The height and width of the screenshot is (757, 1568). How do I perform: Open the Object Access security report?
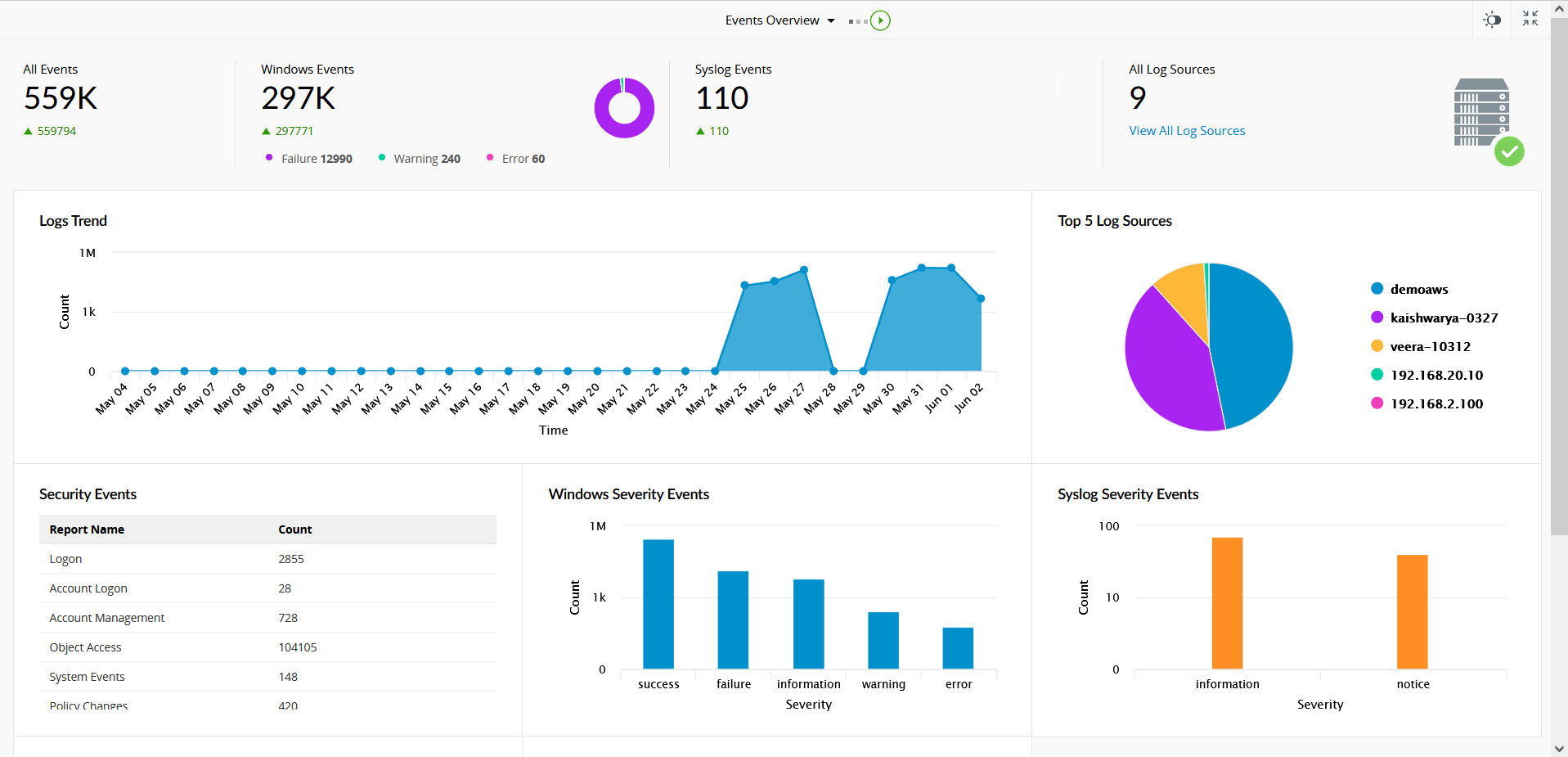tap(85, 647)
